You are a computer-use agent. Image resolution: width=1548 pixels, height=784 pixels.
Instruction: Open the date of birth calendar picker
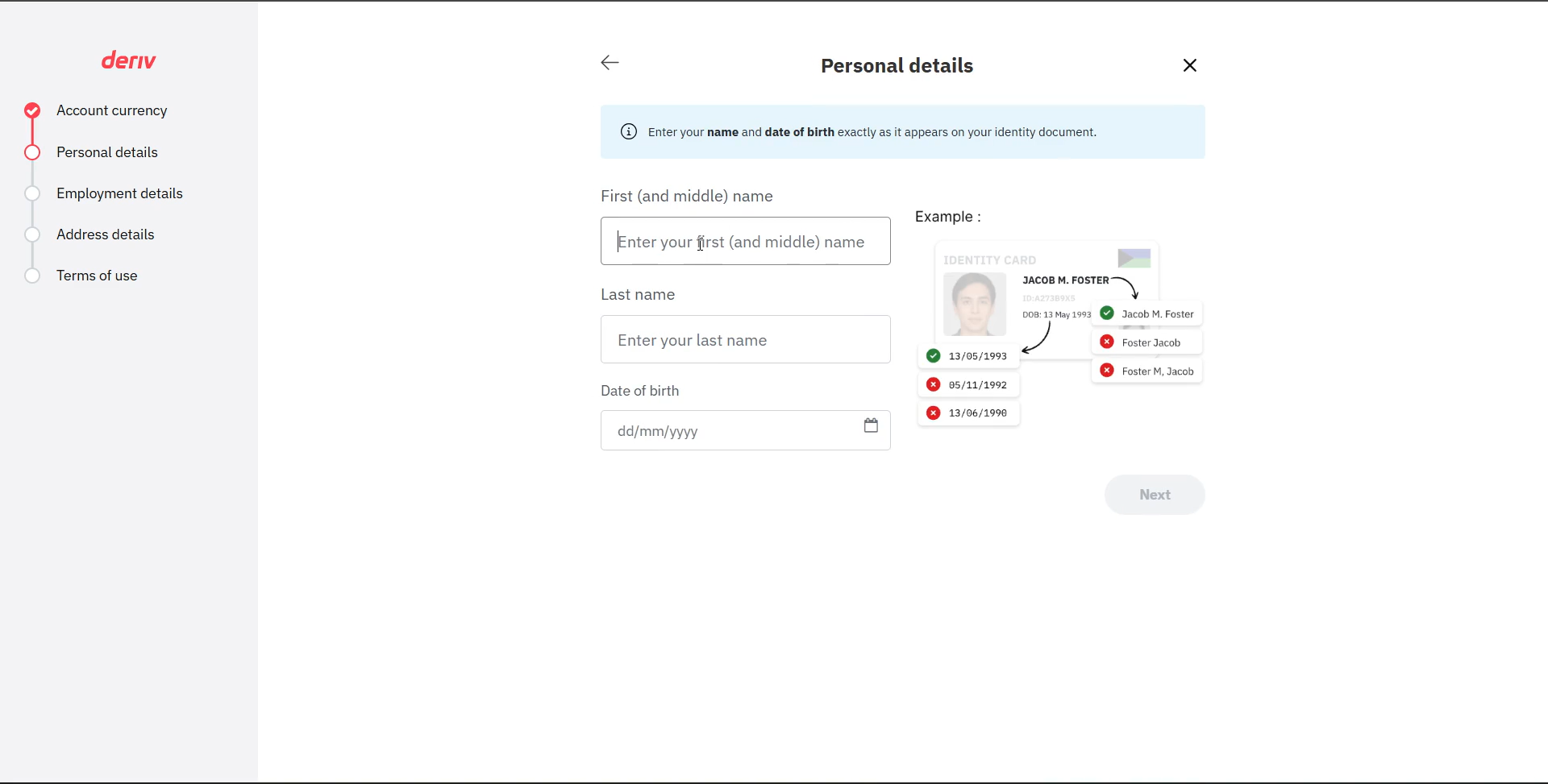[871, 425]
